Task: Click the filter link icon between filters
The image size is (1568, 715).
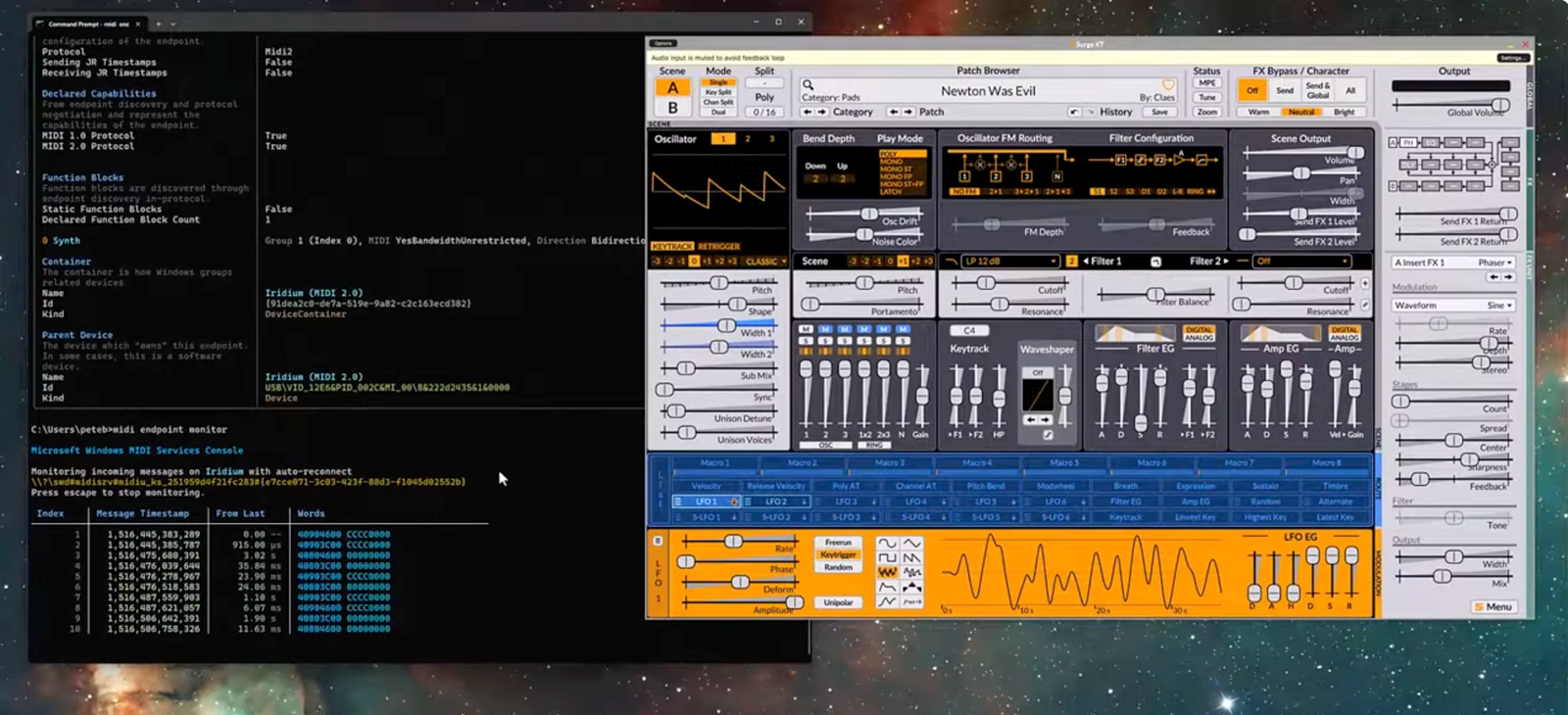Action: 1155,262
